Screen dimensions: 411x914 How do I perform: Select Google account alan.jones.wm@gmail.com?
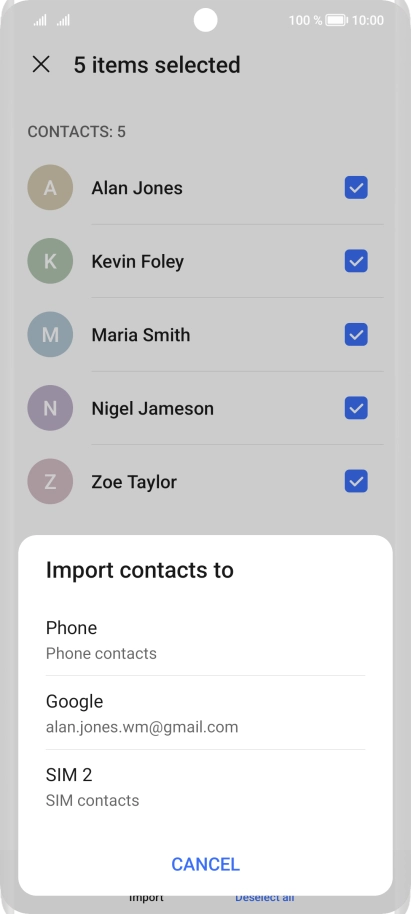[205, 713]
